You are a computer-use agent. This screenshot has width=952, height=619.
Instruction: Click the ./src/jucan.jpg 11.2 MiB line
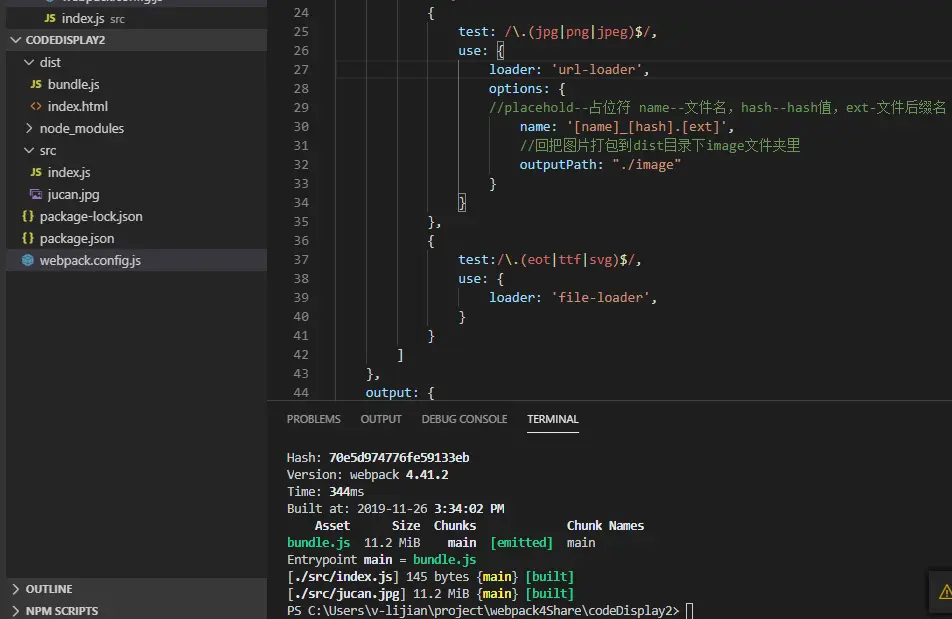(x=430, y=594)
